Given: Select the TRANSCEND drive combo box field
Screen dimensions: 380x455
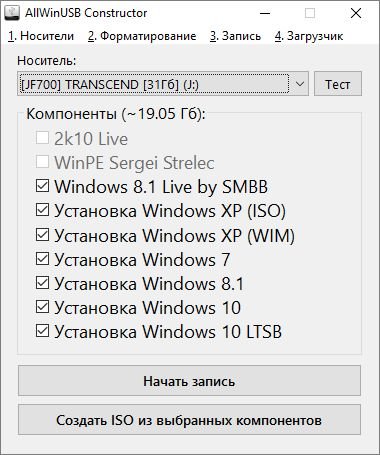Looking at the screenshot, I should point(163,84).
